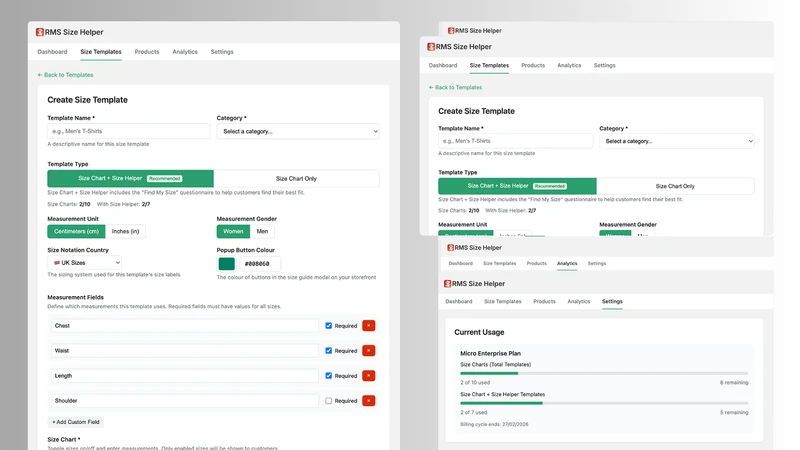Uncheck Required for Chest field
The height and width of the screenshot is (450, 800).
click(x=329, y=326)
